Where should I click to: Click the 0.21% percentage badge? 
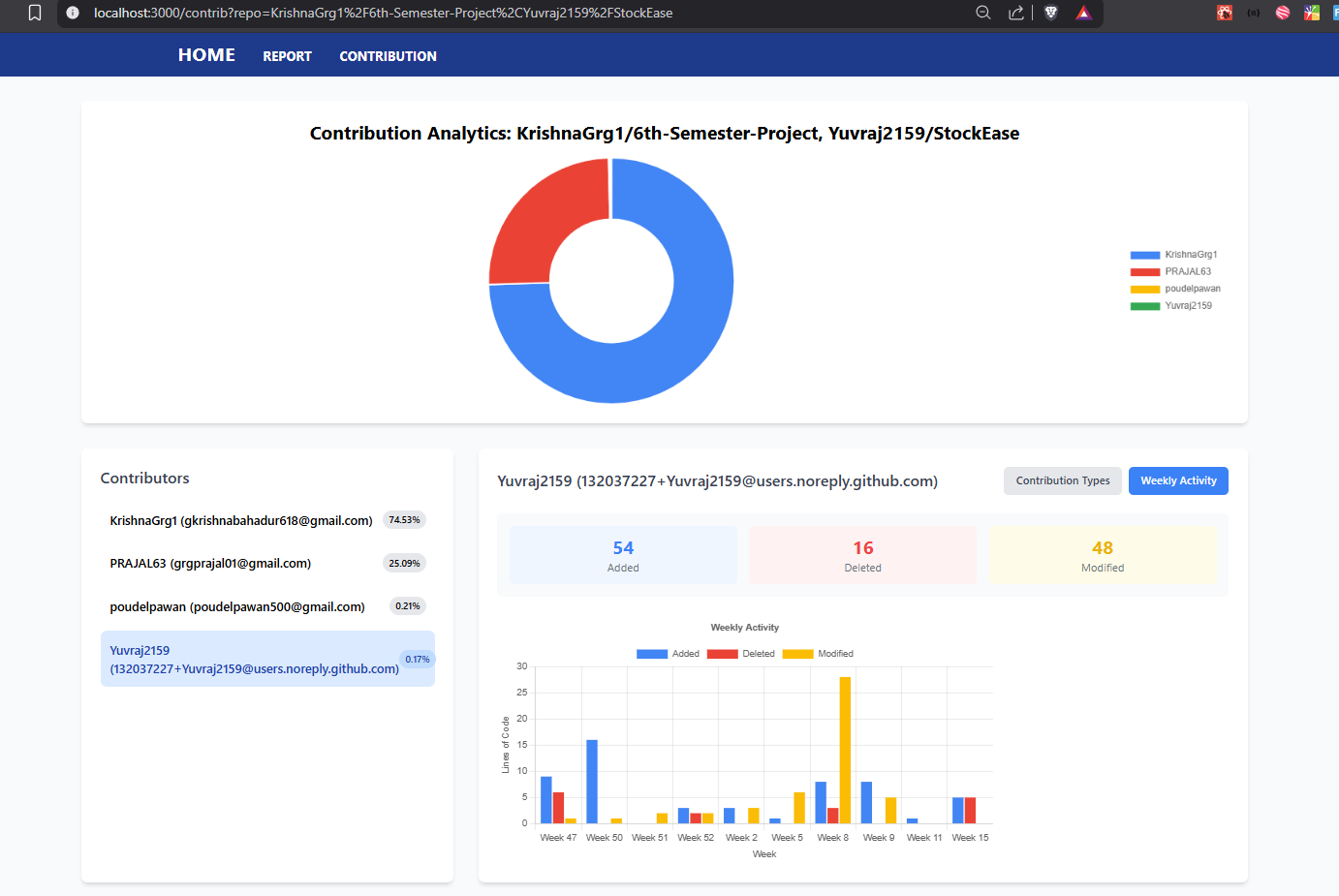click(408, 606)
